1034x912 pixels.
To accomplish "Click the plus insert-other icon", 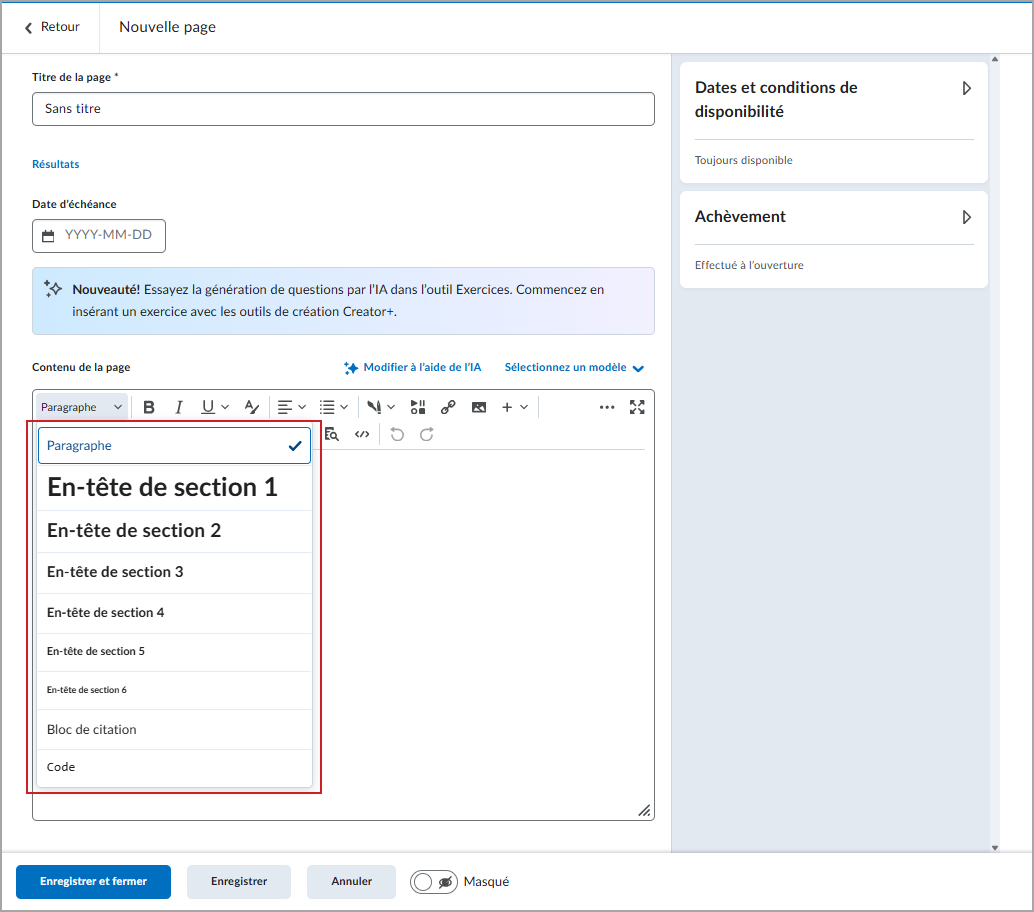I will pyautogui.click(x=507, y=408).
